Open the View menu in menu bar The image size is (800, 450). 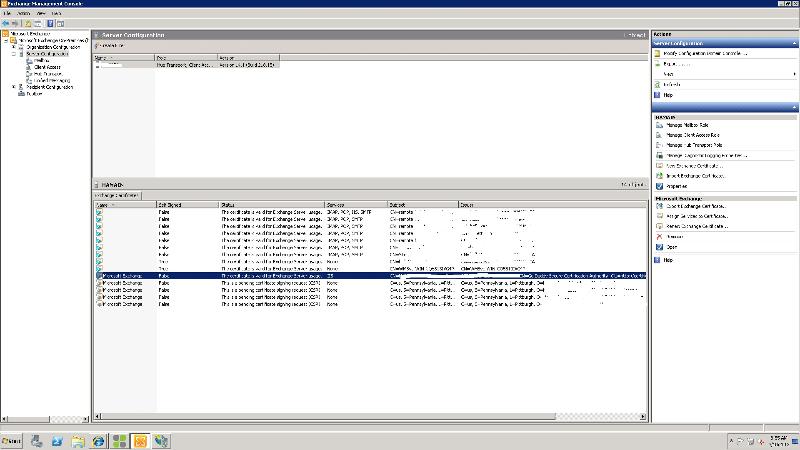[x=41, y=13]
